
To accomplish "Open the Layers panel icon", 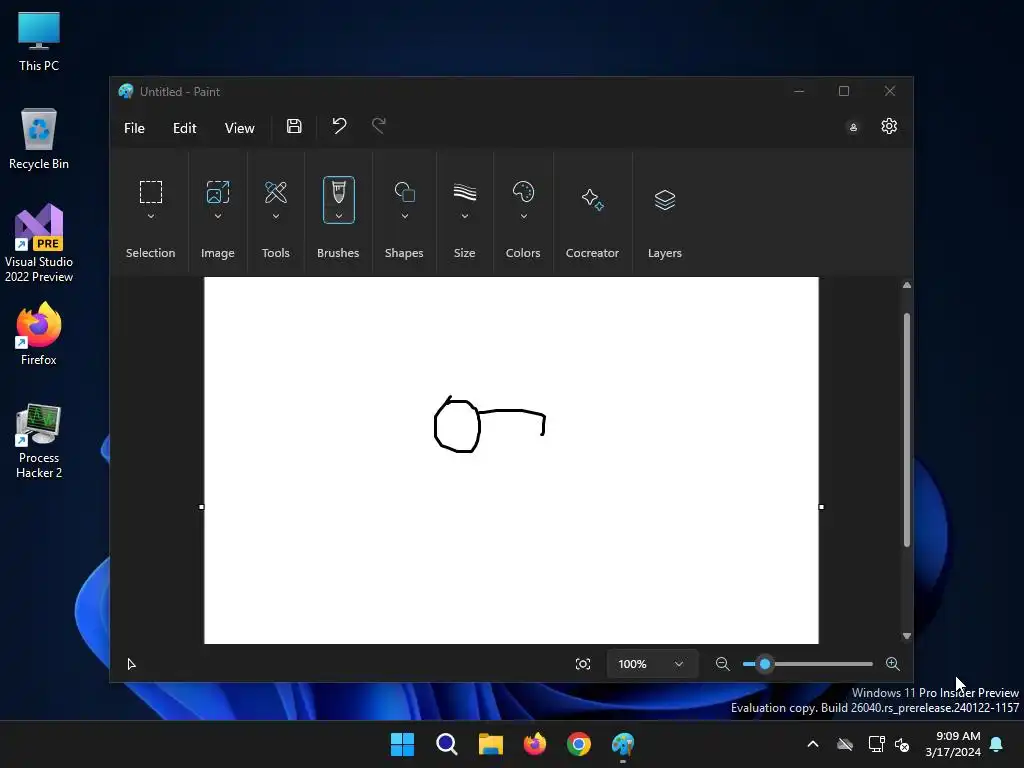I will pyautogui.click(x=664, y=199).
